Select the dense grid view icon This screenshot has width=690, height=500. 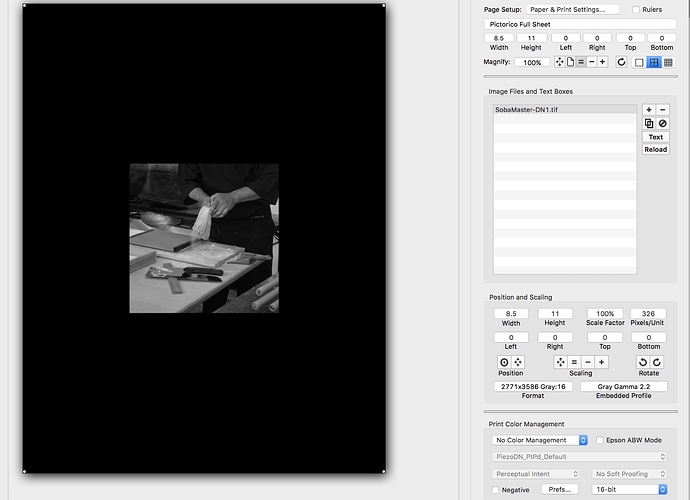click(x=668, y=62)
